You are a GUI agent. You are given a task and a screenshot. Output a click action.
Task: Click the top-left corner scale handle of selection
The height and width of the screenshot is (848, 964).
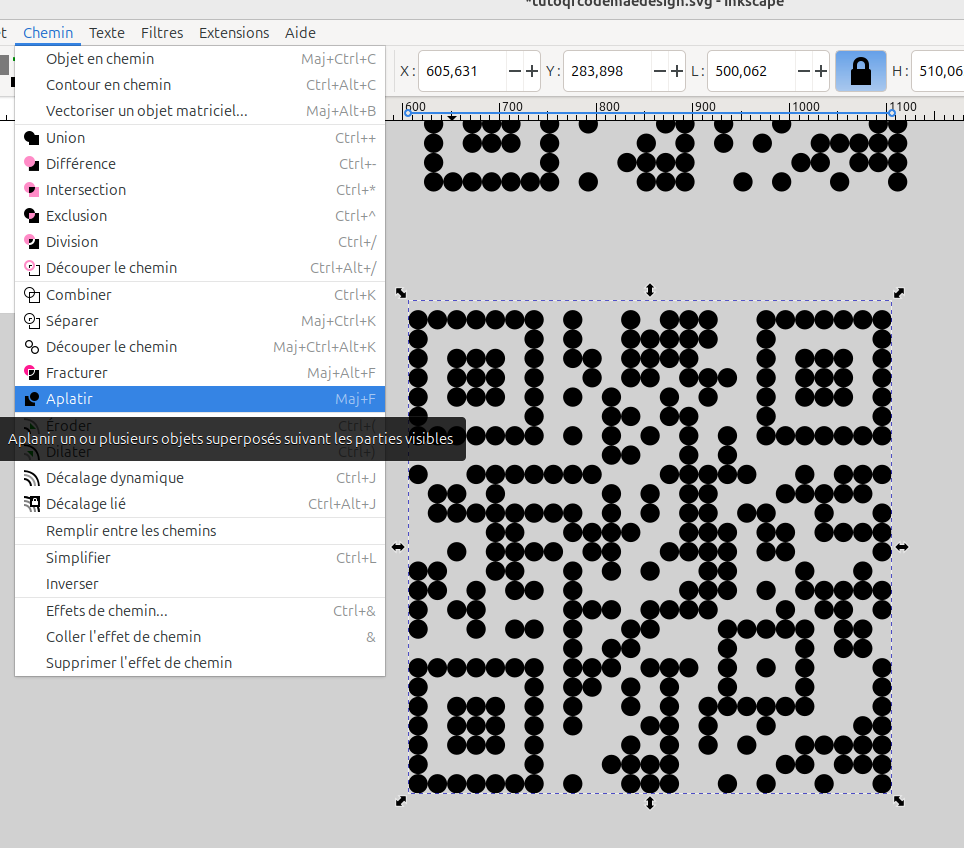[x=401, y=292]
